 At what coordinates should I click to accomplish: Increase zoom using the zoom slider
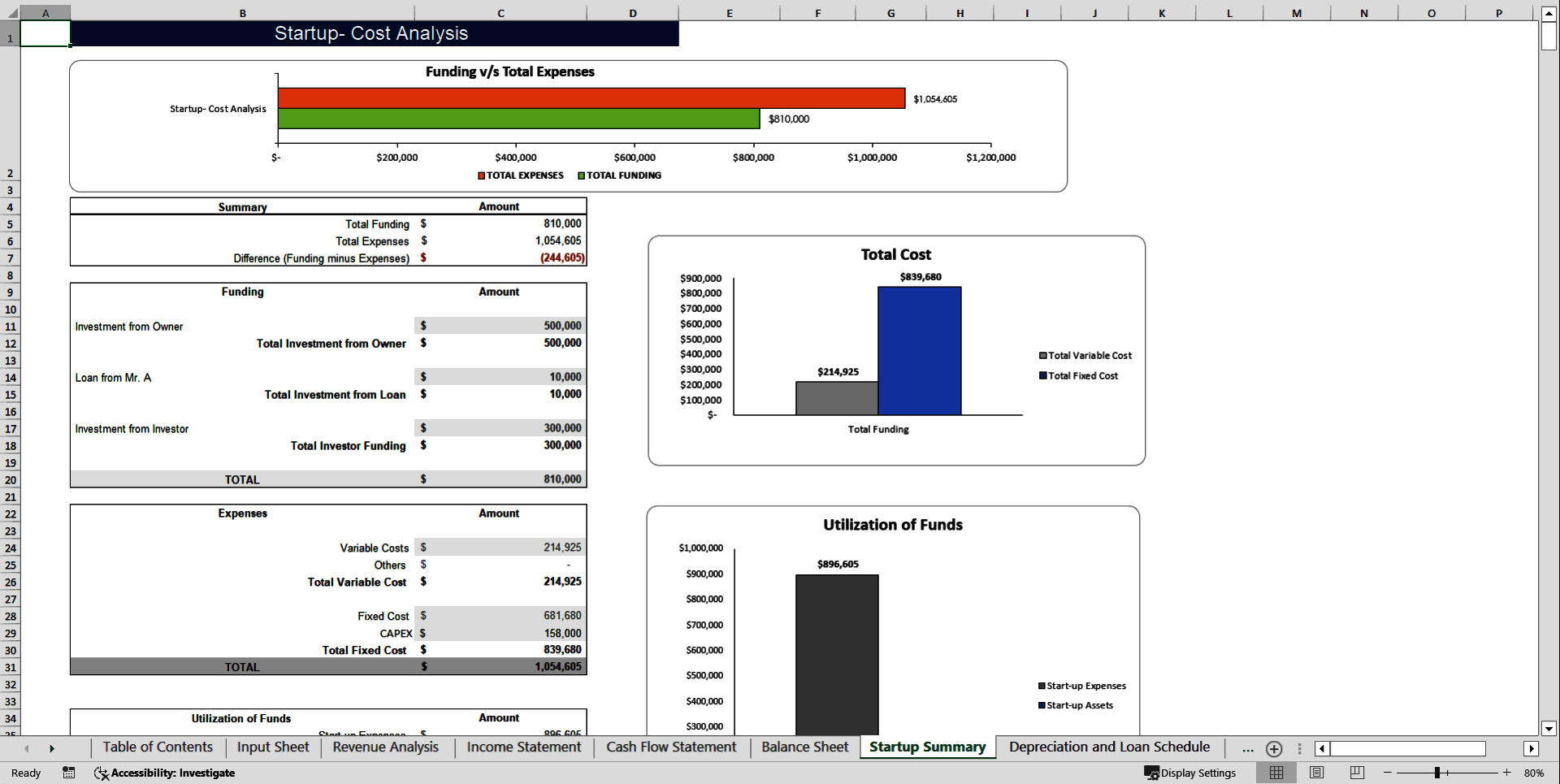1507,773
